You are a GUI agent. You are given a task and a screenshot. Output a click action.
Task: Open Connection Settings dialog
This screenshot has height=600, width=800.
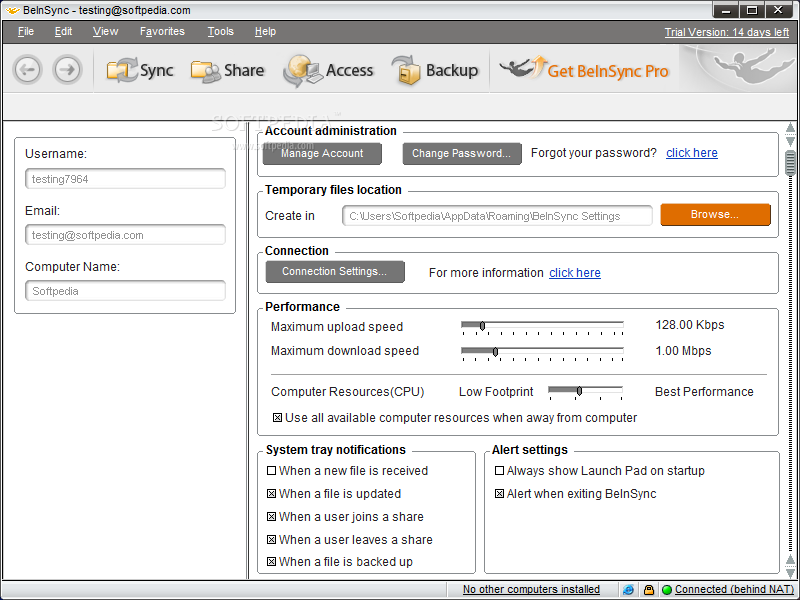coord(335,271)
